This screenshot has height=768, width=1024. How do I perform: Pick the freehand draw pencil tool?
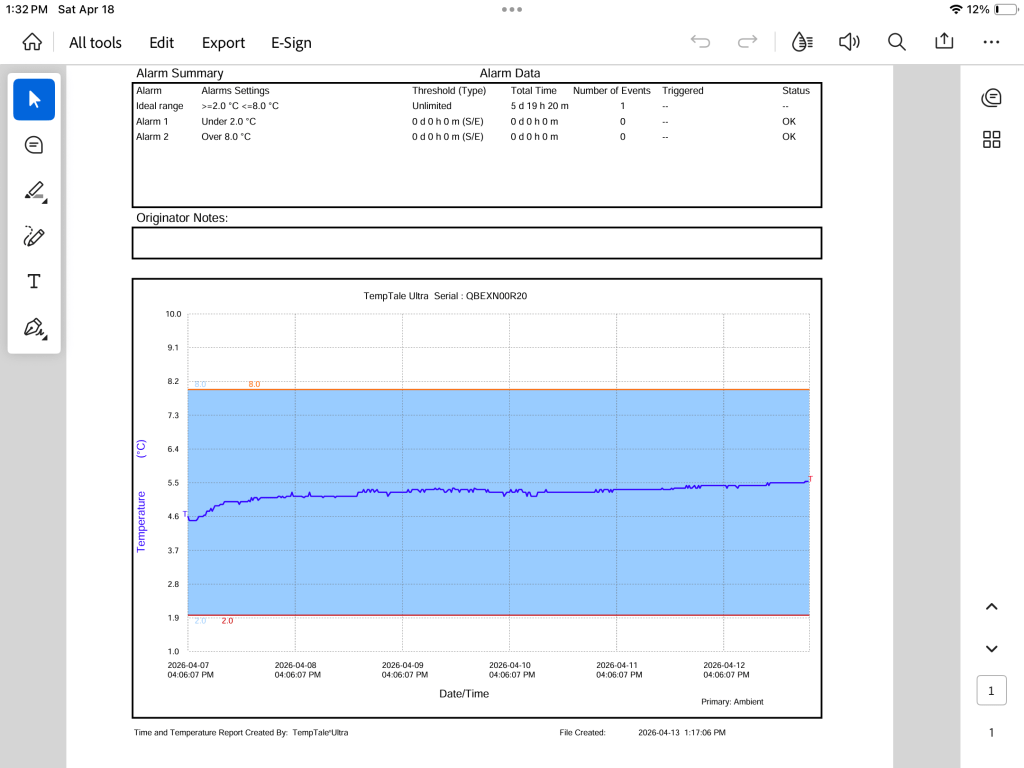pos(34,237)
